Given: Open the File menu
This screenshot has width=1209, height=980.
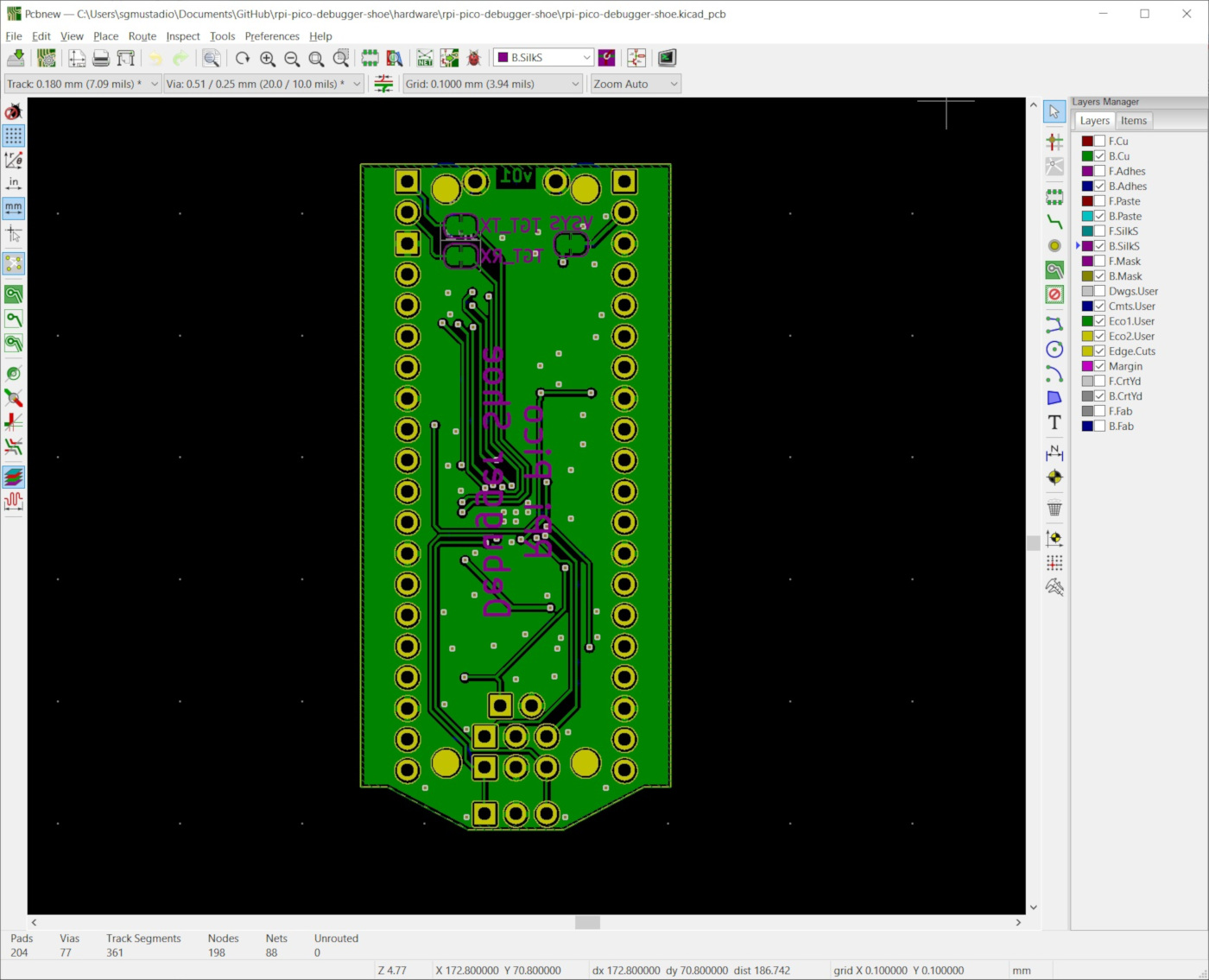Looking at the screenshot, I should pyautogui.click(x=14, y=36).
